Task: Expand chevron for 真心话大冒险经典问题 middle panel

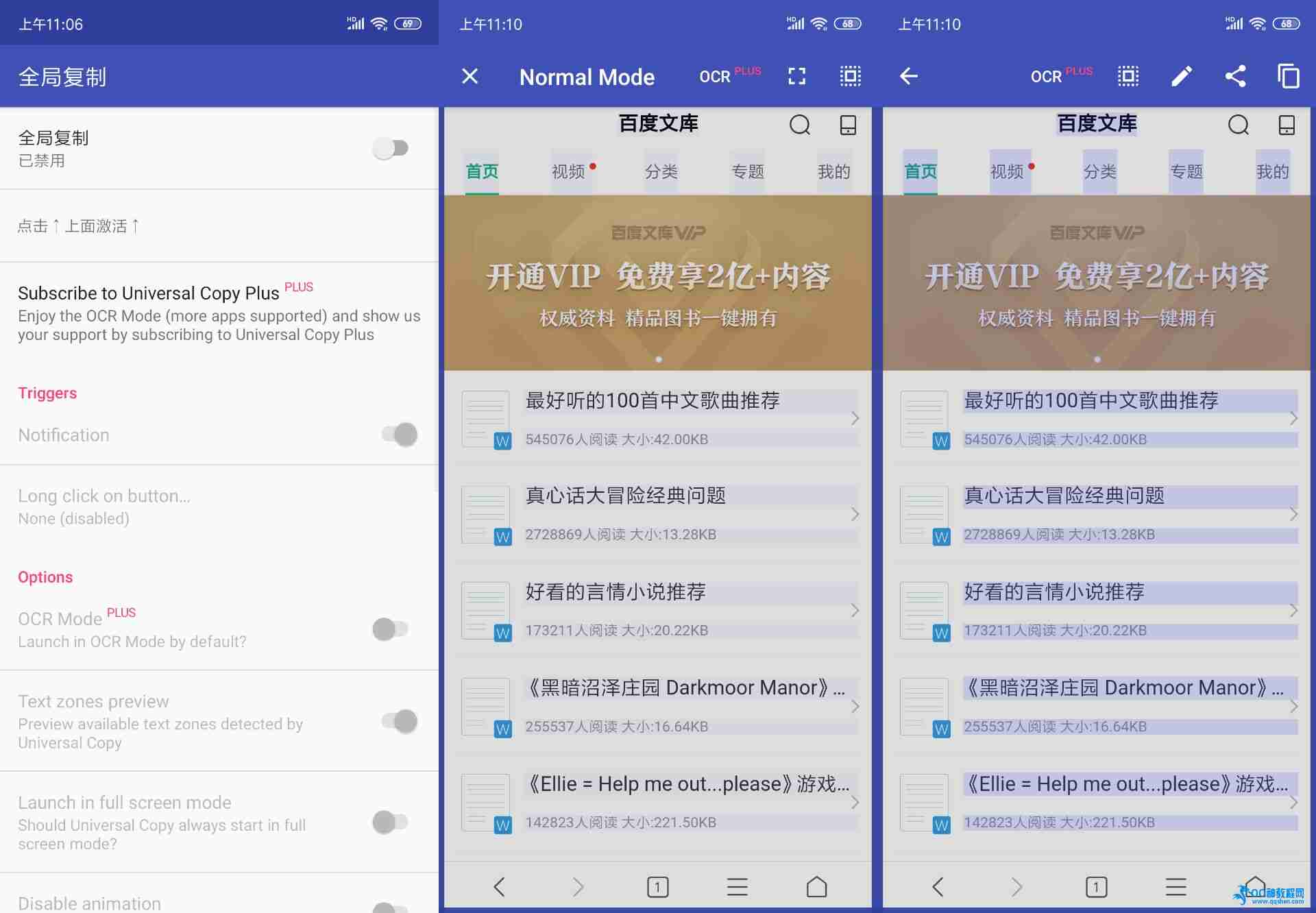Action: pyautogui.click(x=855, y=514)
